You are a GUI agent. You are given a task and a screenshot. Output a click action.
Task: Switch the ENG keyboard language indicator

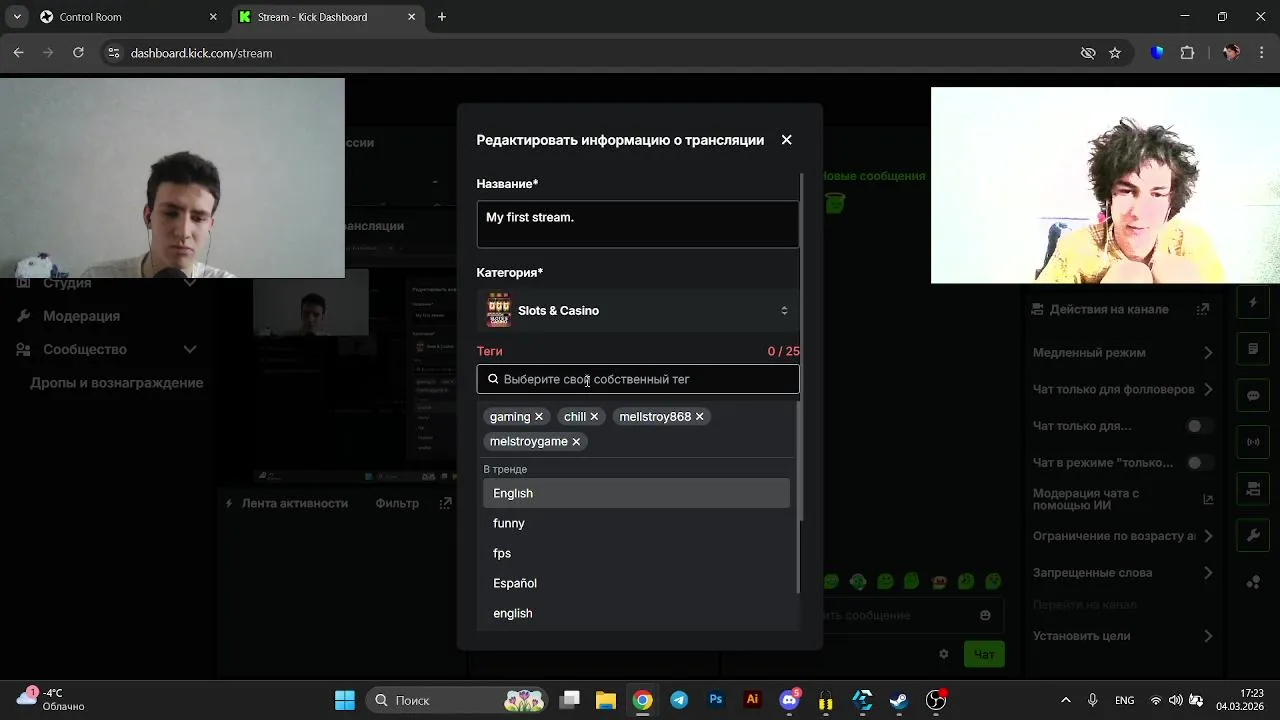tap(1124, 700)
